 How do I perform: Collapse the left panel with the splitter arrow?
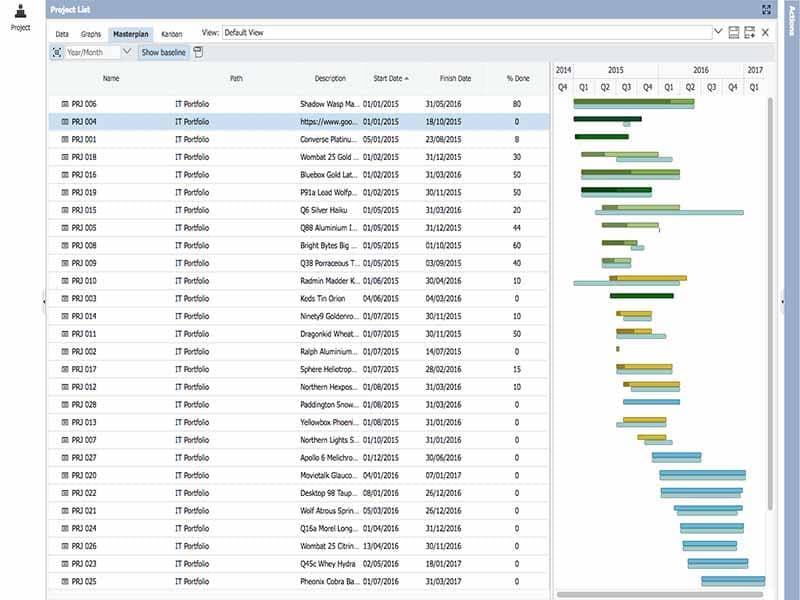click(x=44, y=300)
